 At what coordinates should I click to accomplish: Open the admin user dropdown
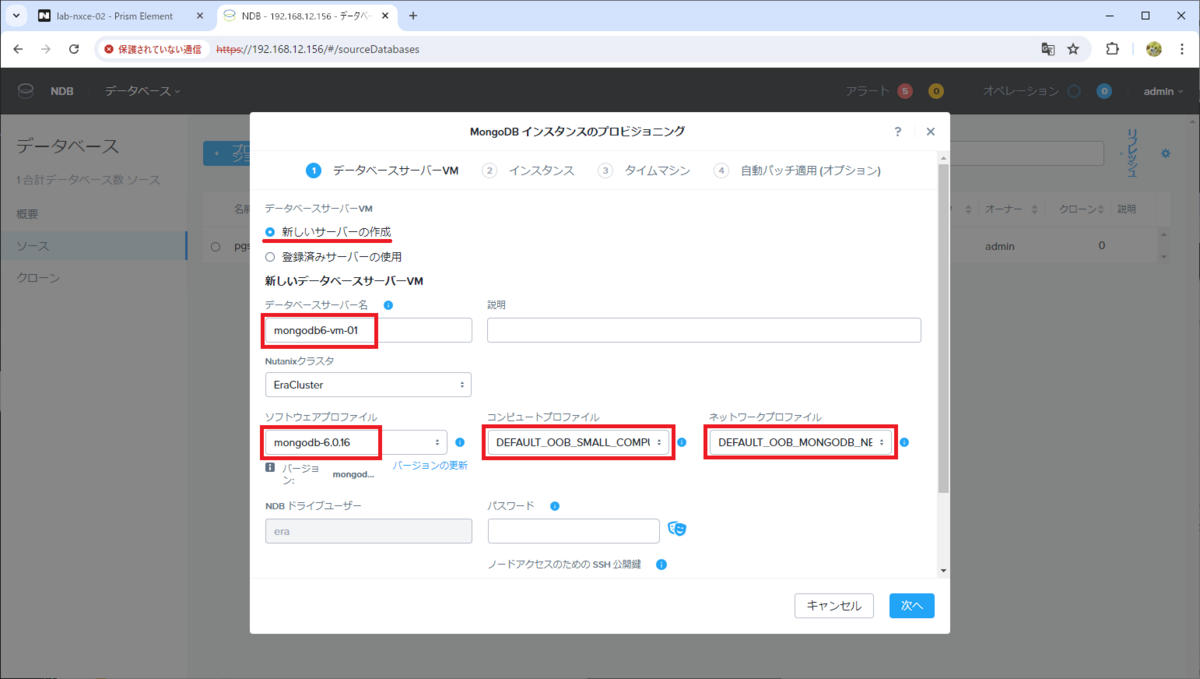point(1163,91)
